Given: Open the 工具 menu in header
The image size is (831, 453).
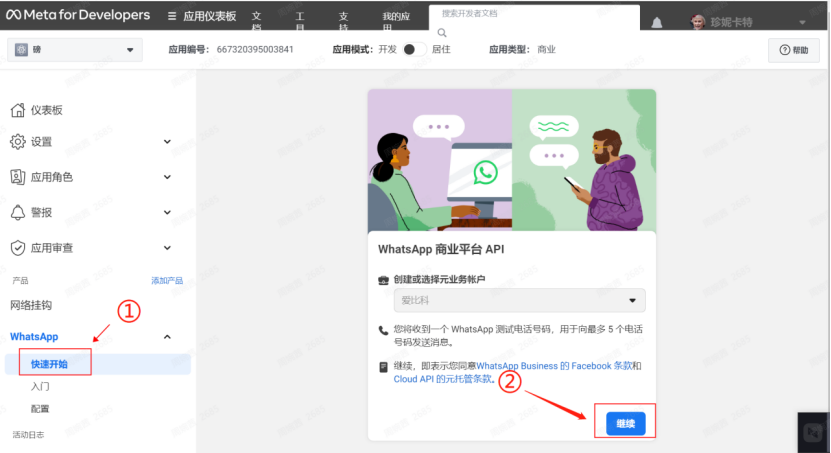Looking at the screenshot, I should coord(300,22).
